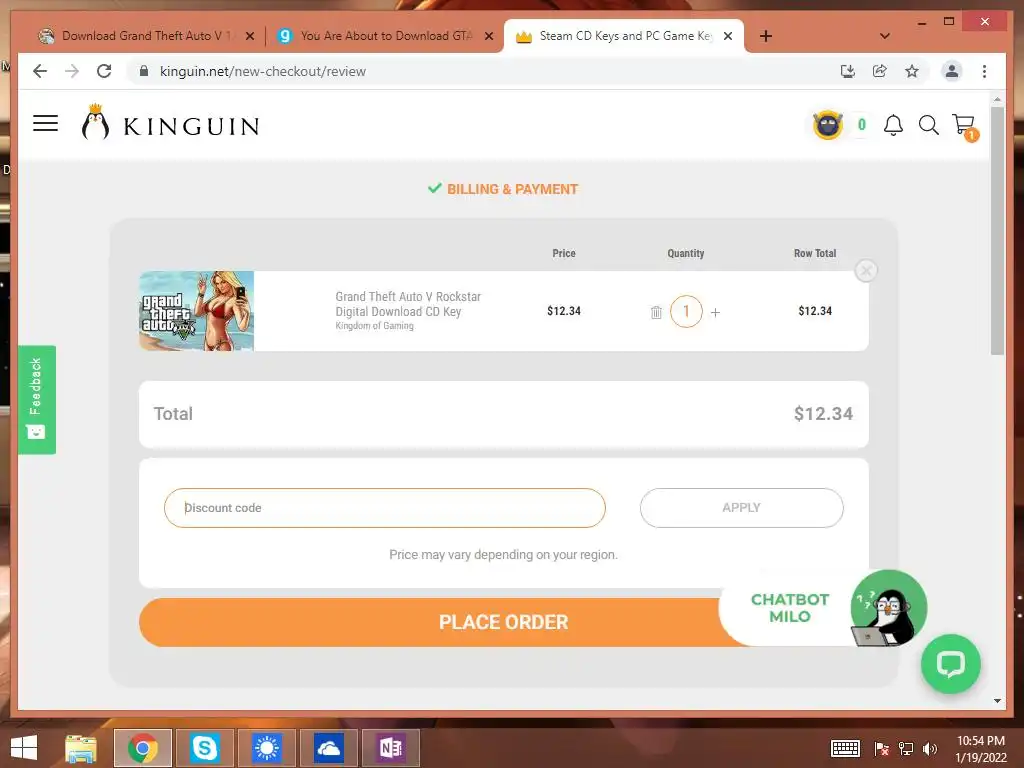The height and width of the screenshot is (768, 1024).
Task: Open Chrome three-dot menu
Action: coord(984,71)
